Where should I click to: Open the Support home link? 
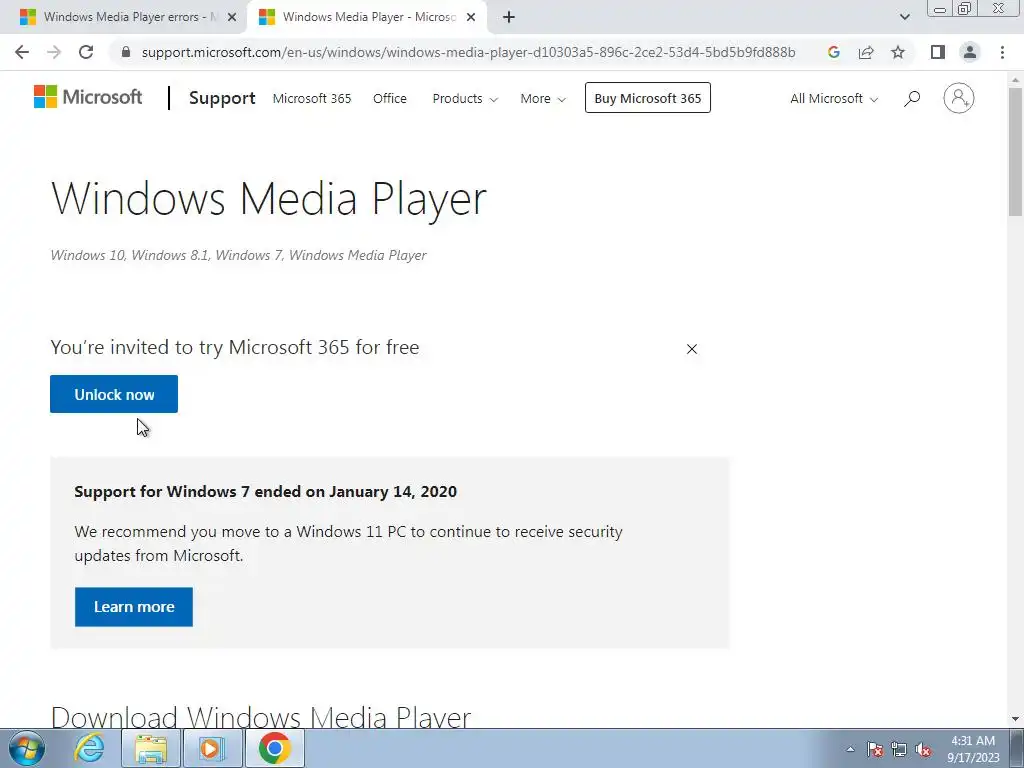[222, 98]
